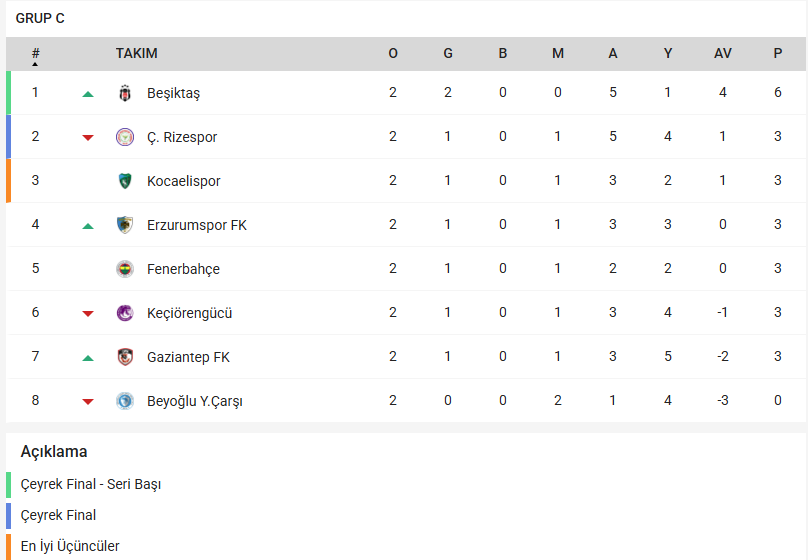This screenshot has width=808, height=560.
Task: Click the green Çeyrek Final - Seri Başı legend
Action: tap(91, 484)
